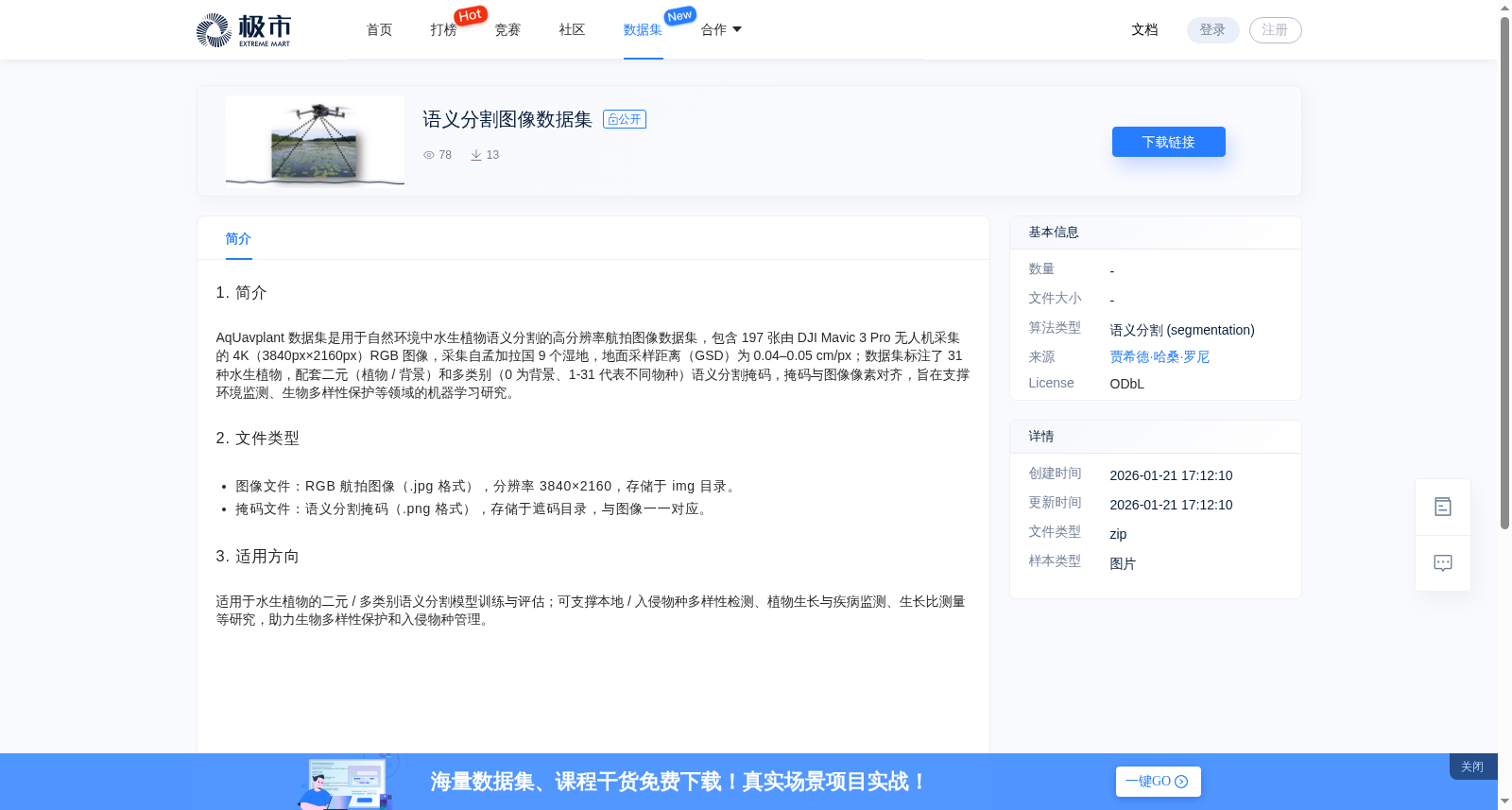Viewport: 1512px width, 810px height.
Task: Click the 更新时间 timestamp value
Action: tap(1171, 505)
